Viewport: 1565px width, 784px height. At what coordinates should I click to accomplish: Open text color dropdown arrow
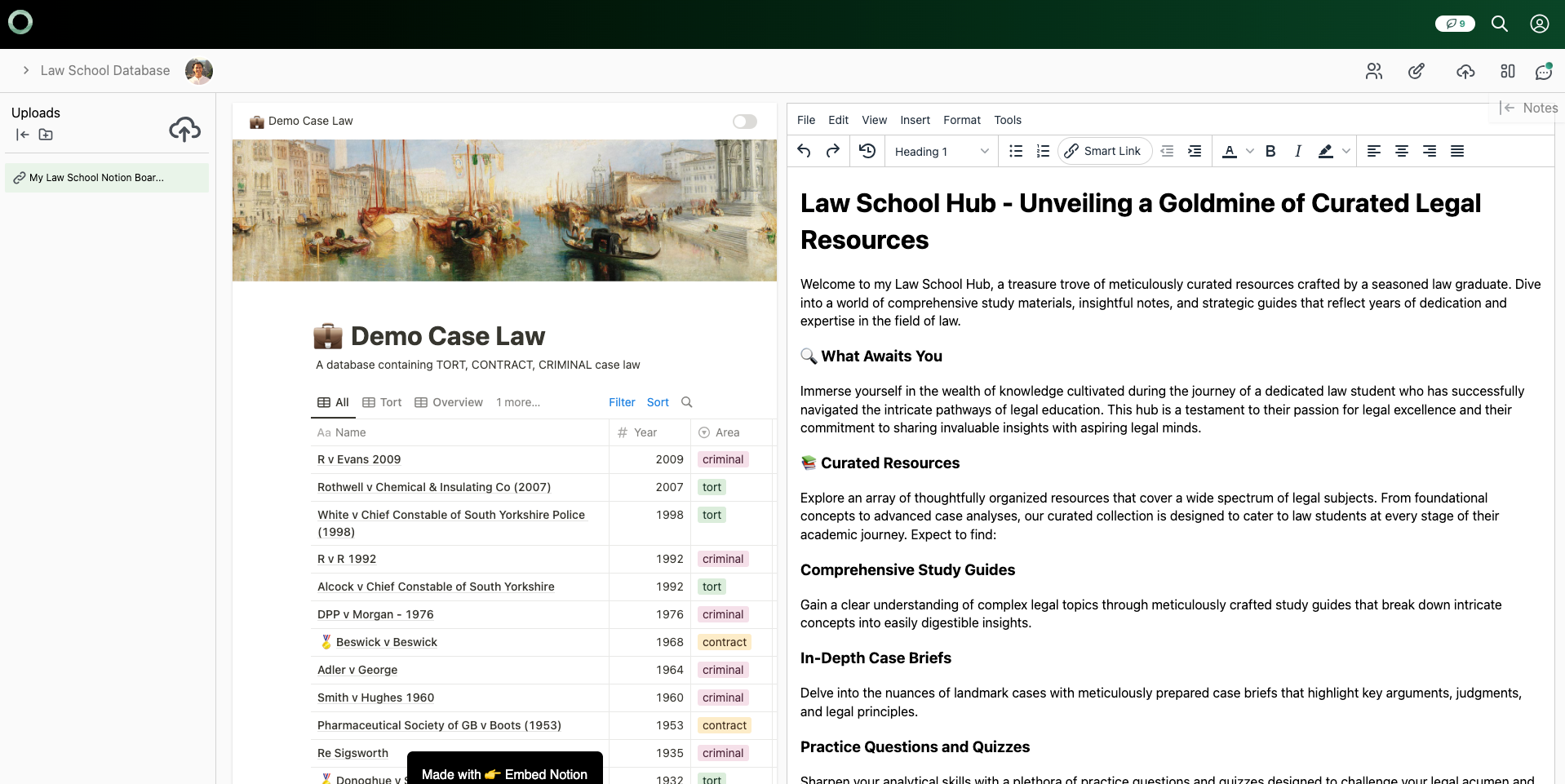tap(1249, 151)
